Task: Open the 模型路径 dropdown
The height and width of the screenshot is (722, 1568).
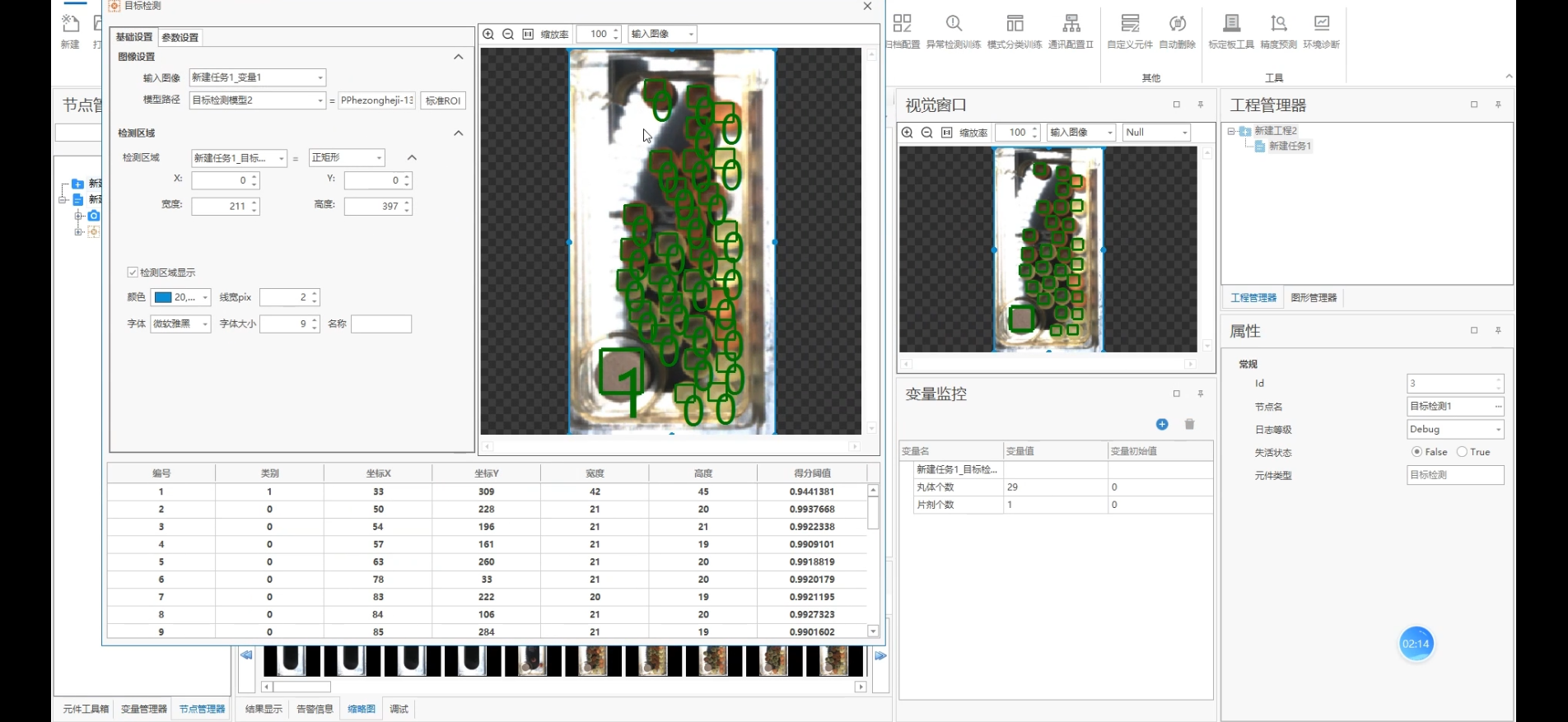Action: click(x=320, y=100)
